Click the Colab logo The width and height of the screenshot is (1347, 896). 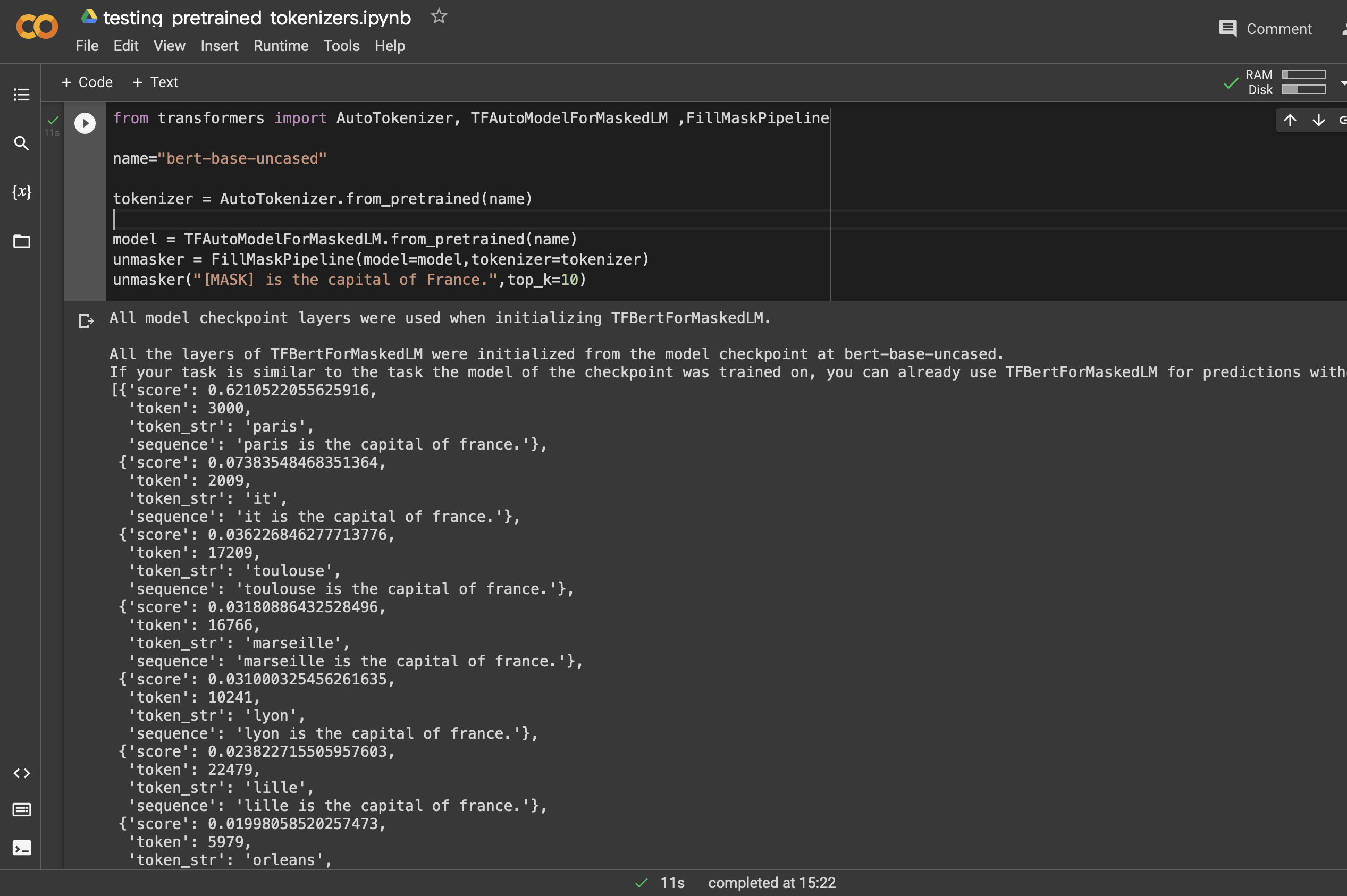[37, 26]
